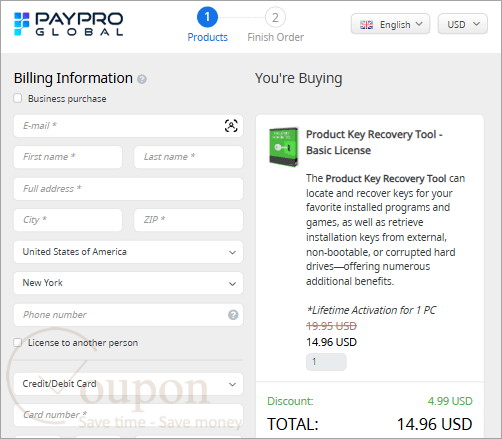Screen dimensions: 502x439
Task: Open the USD currency dropdown
Action: (463, 24)
